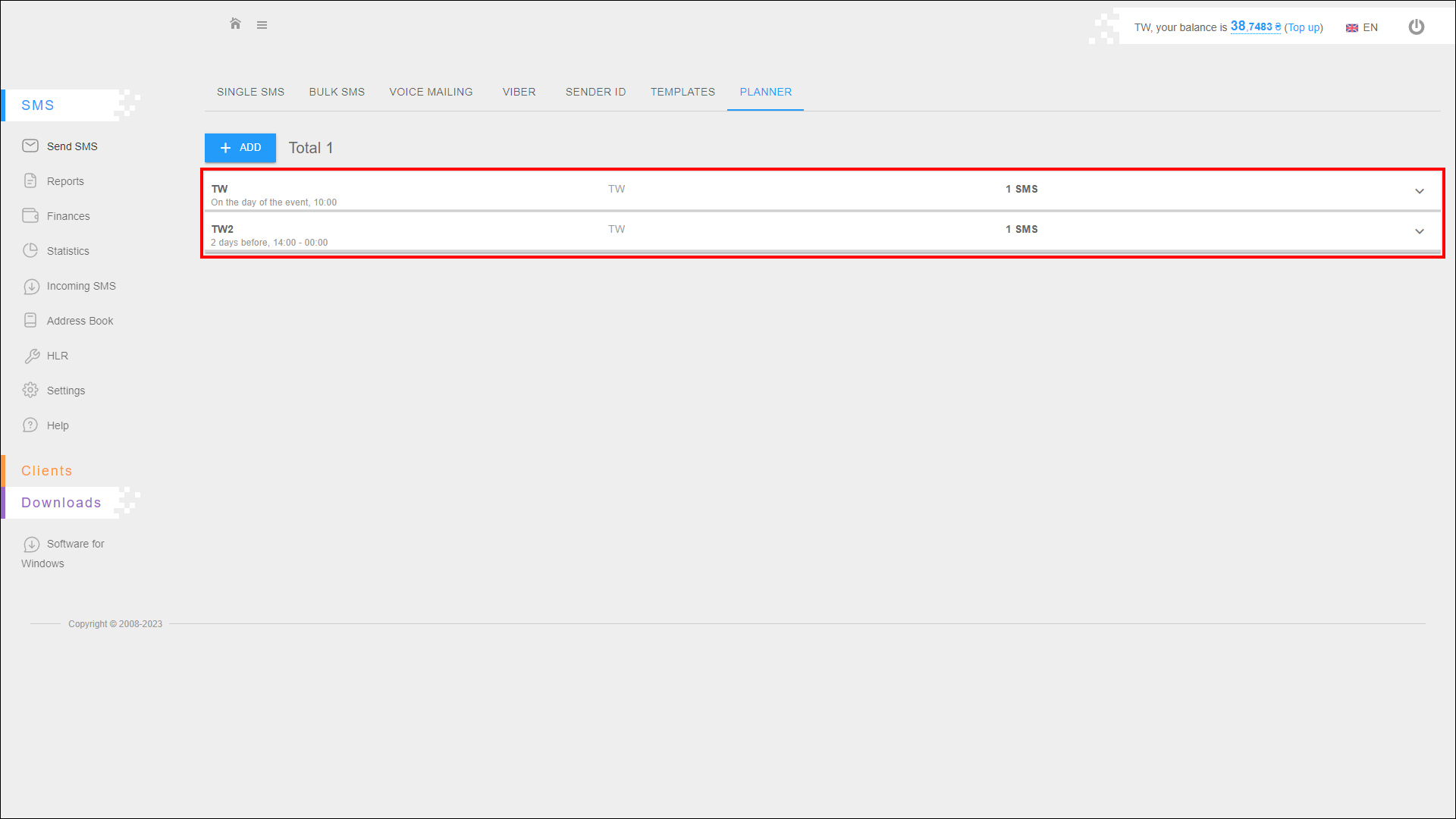Open Statistics pie chart icon
Viewport: 1456px width, 819px height.
click(30, 250)
